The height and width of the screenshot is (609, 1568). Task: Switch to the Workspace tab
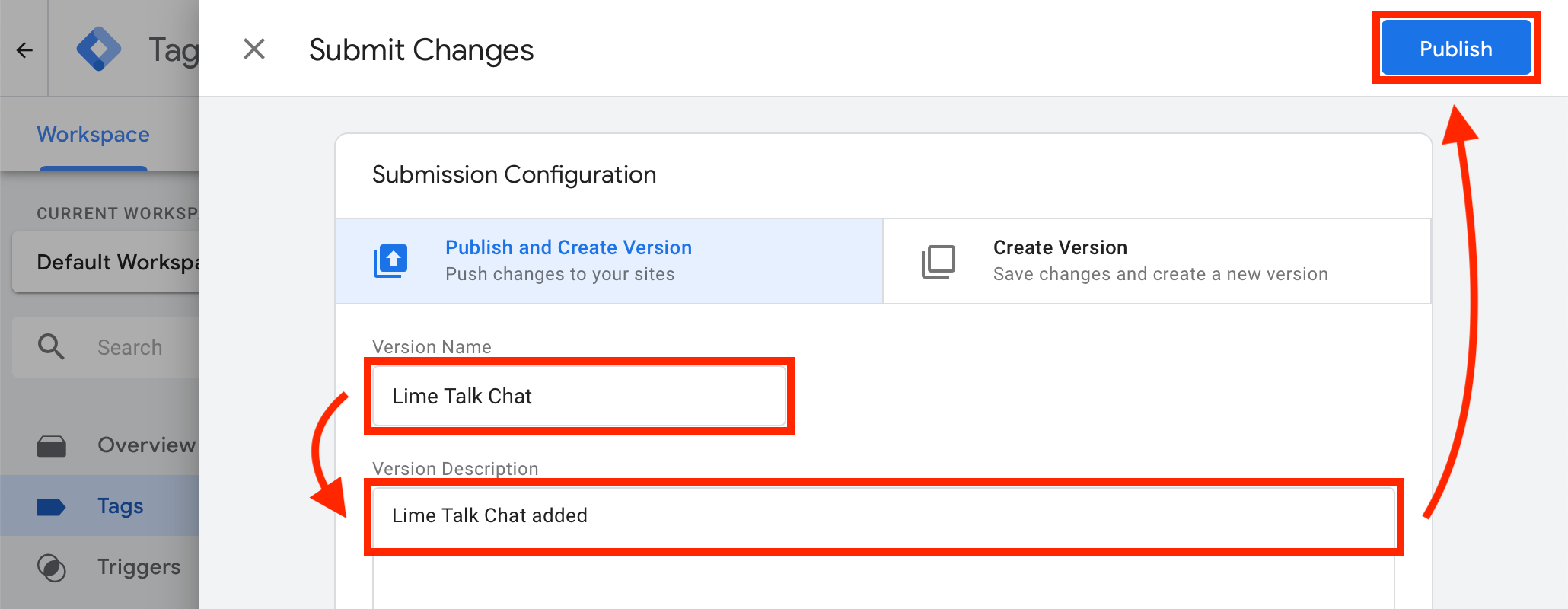click(x=93, y=135)
